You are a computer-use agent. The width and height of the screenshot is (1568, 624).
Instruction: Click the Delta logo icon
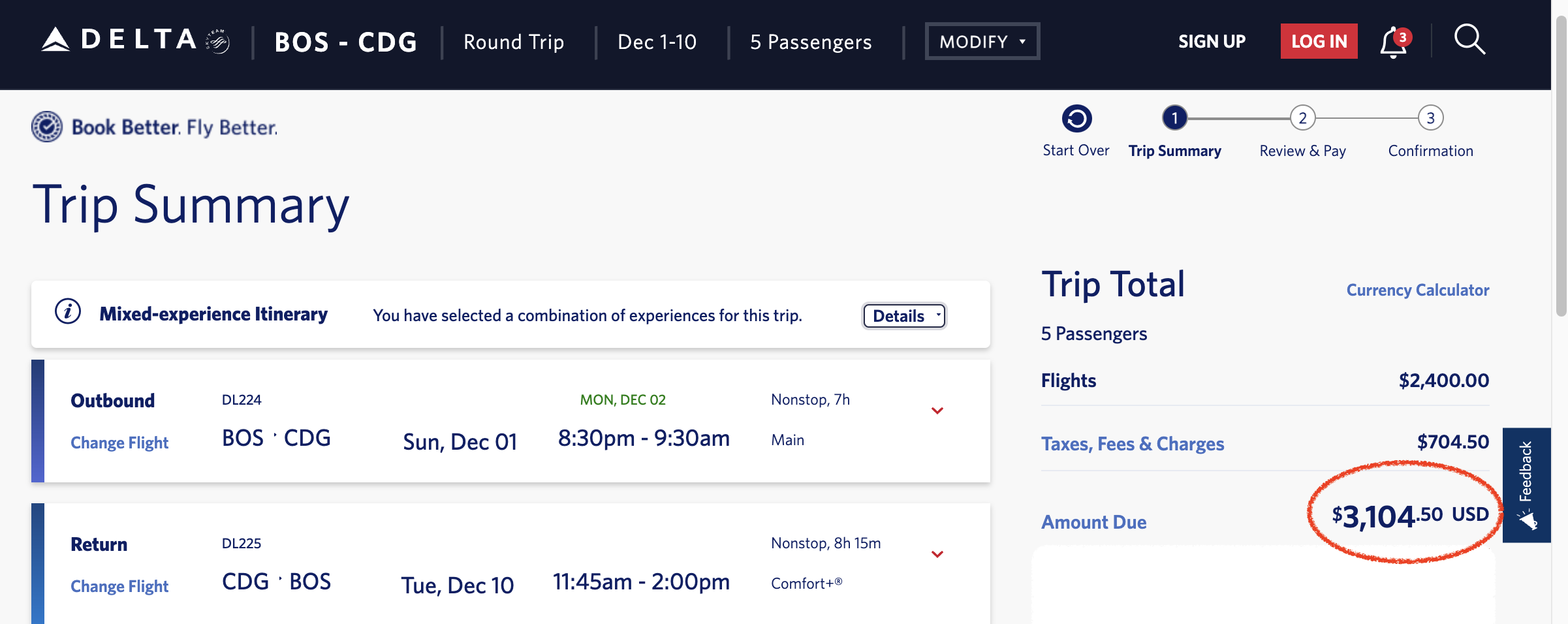click(55, 40)
